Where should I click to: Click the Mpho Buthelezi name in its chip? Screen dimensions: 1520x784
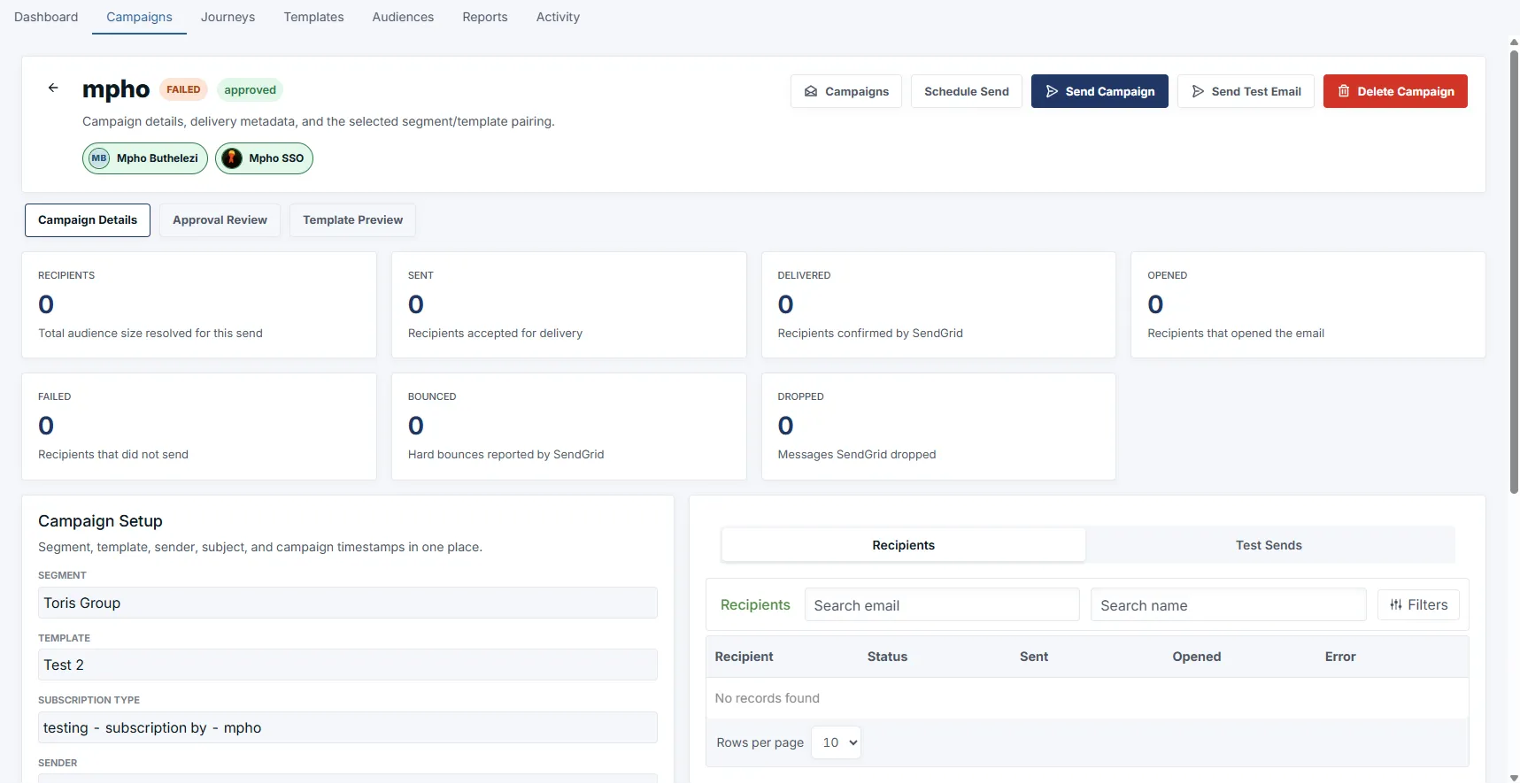[x=158, y=158]
